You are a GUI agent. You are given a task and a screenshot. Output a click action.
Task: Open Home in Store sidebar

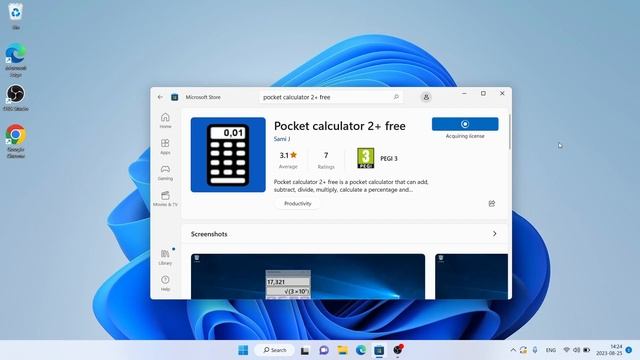point(165,120)
